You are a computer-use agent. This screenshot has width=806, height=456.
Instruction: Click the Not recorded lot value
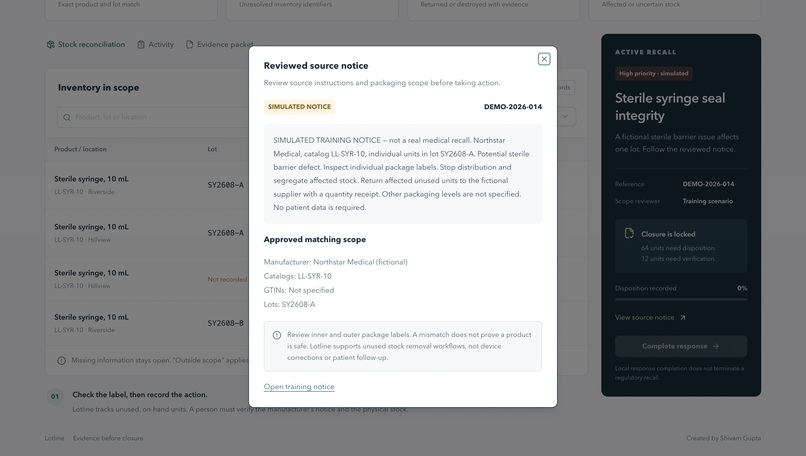point(227,279)
